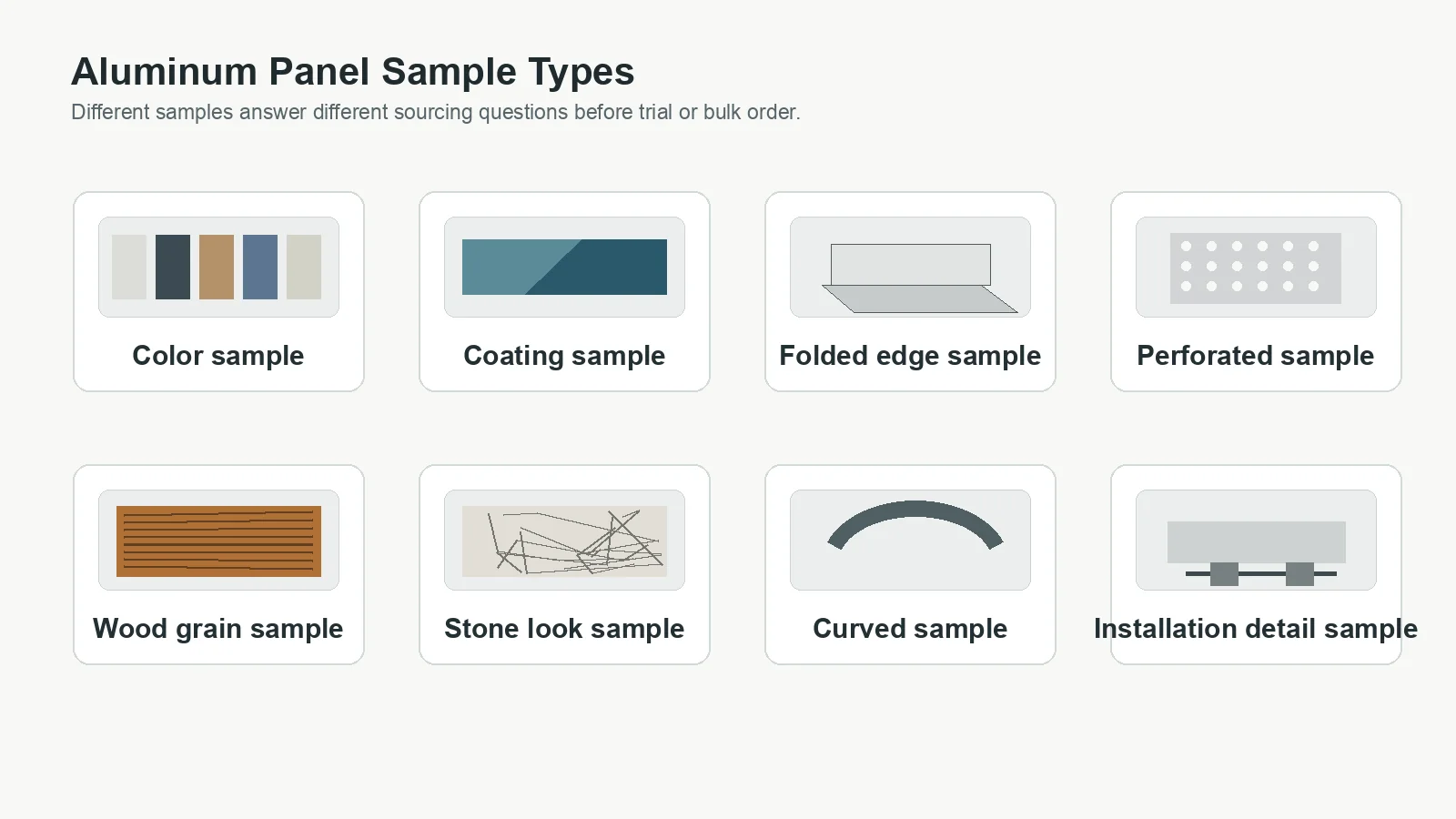The height and width of the screenshot is (819, 1456).
Task: Select the curved arc panel illustration
Action: coord(915,525)
